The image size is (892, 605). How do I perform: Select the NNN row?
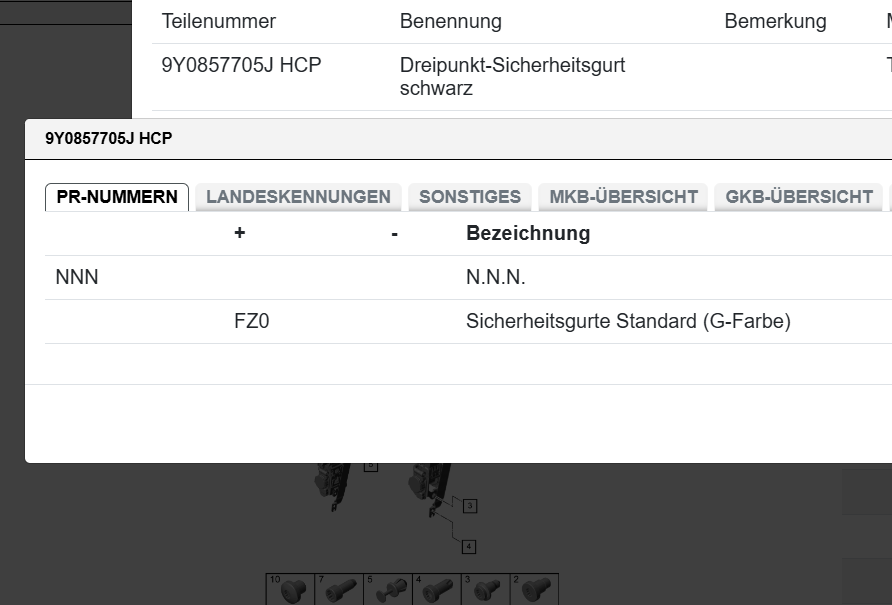point(77,278)
